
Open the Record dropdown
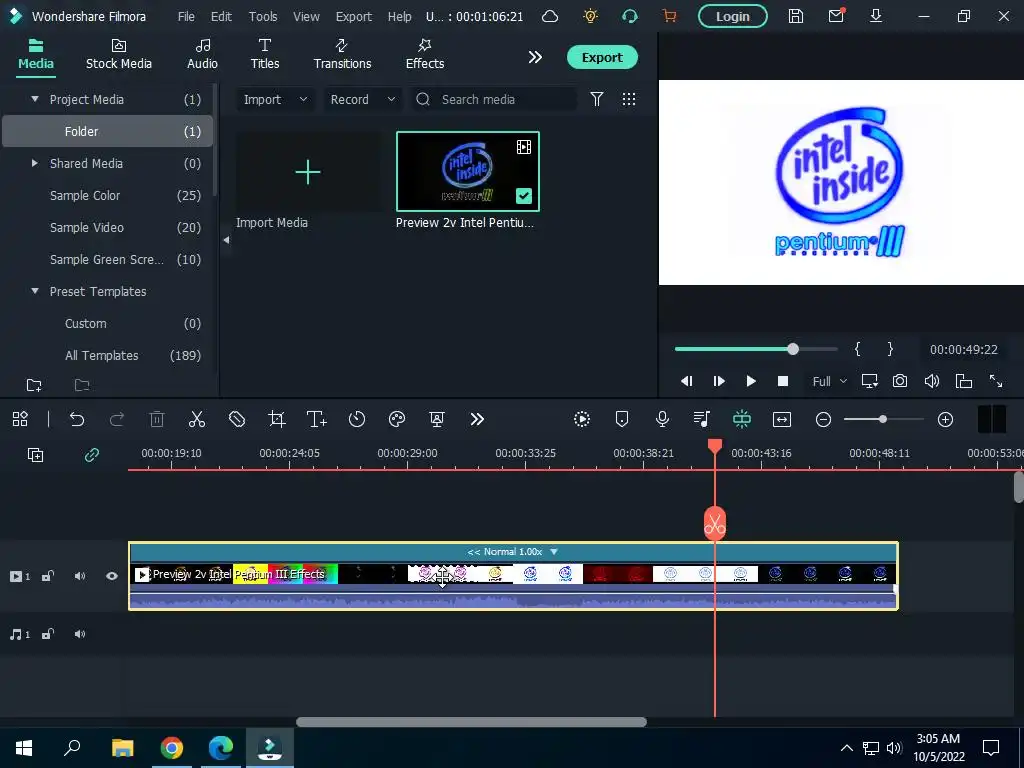coord(362,99)
